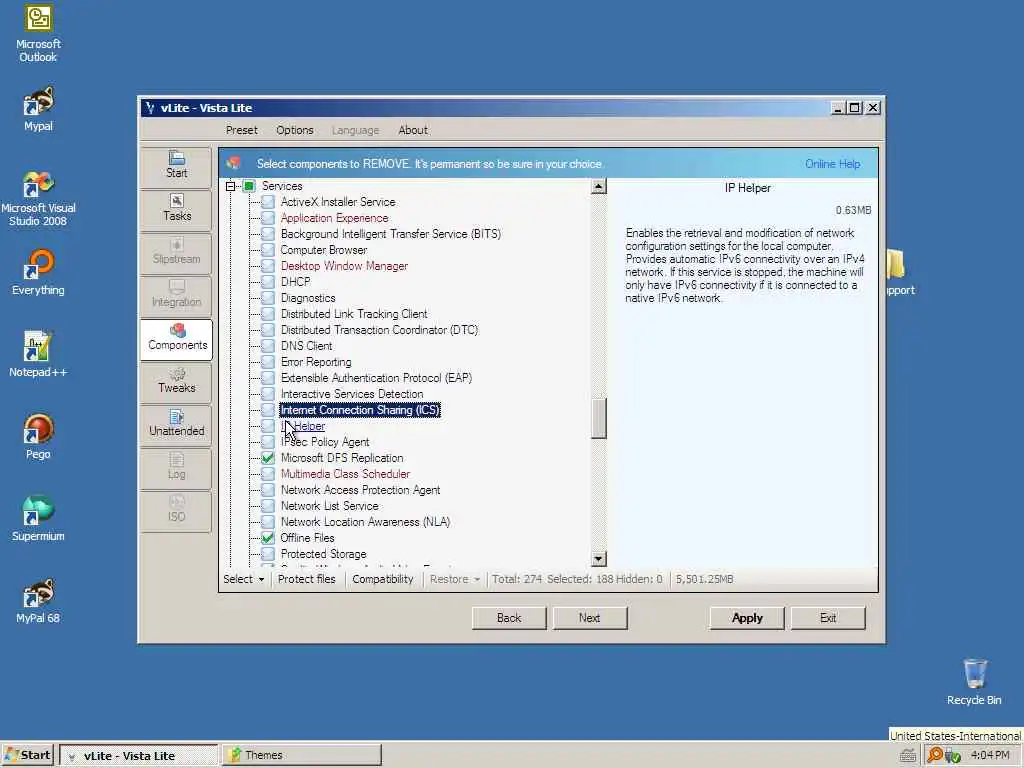Image resolution: width=1024 pixels, height=768 pixels.
Task: Open the Pego desktop icon
Action: pos(38,436)
